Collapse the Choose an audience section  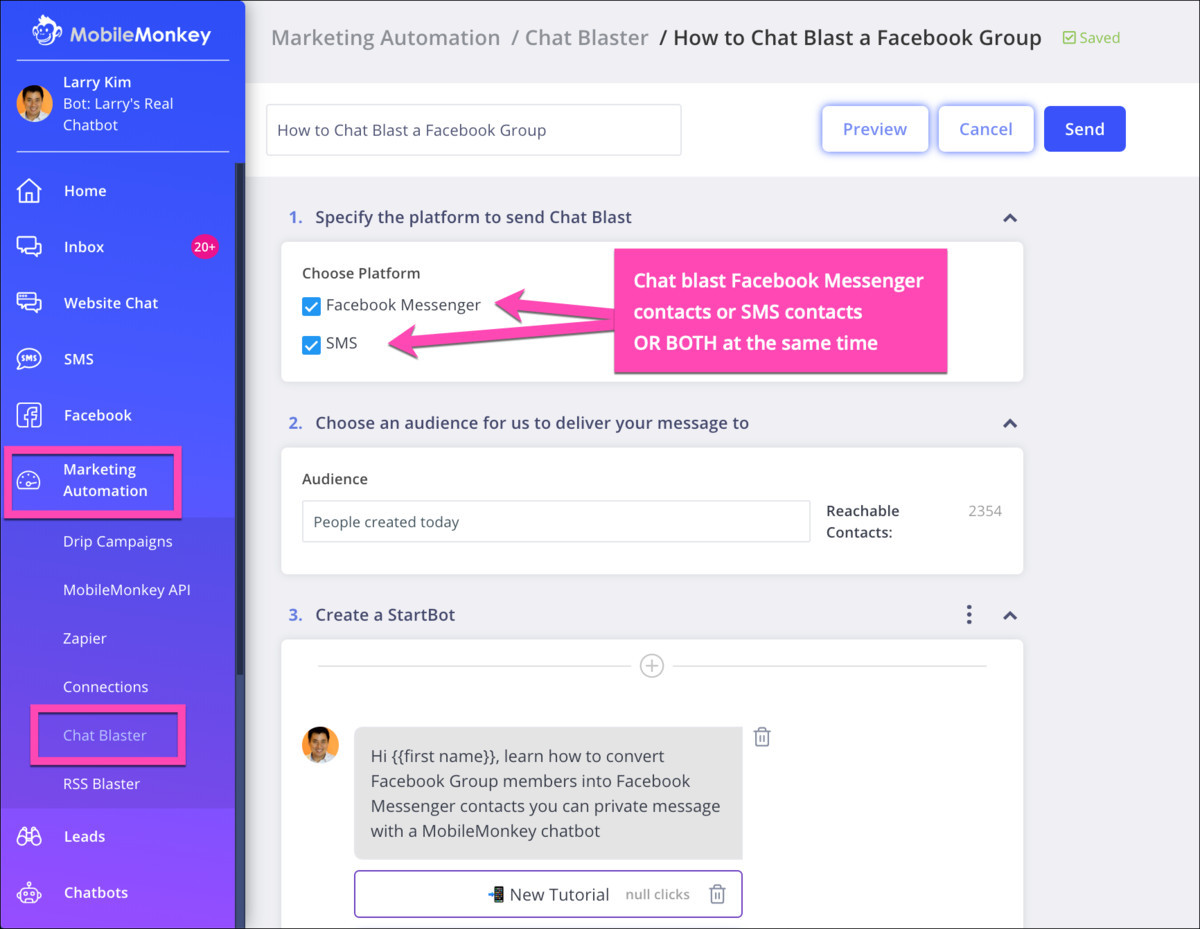pyautogui.click(x=1010, y=423)
